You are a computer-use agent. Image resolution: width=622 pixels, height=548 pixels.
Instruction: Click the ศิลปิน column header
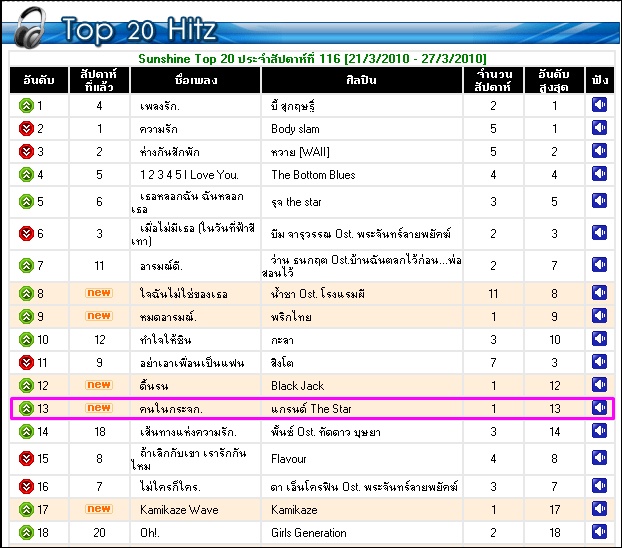(361, 80)
